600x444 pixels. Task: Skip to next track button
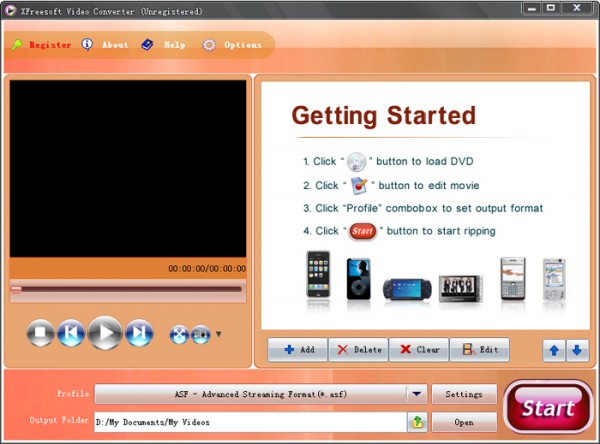coord(139,333)
